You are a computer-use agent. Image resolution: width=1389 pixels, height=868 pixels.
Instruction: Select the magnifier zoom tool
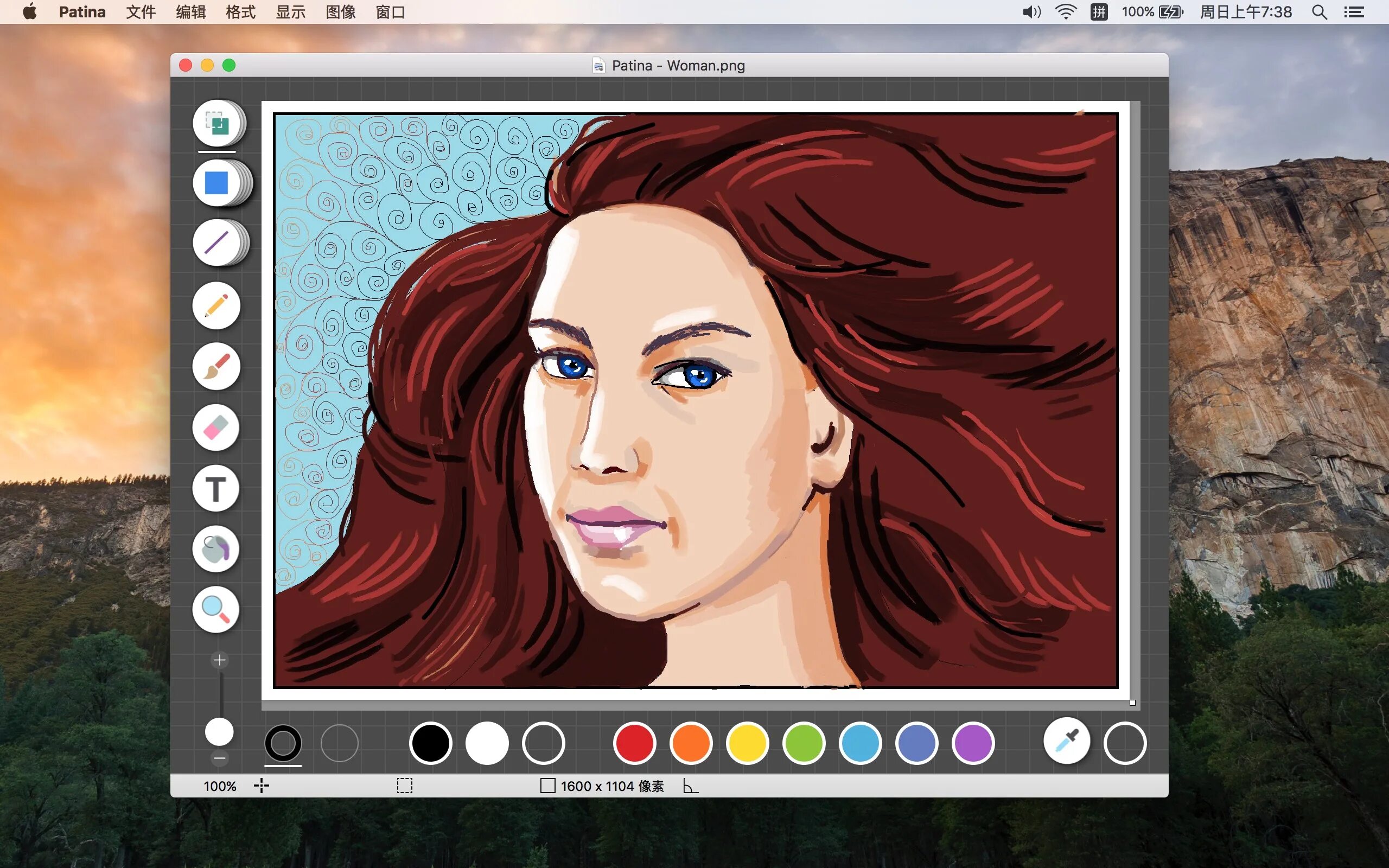[x=216, y=610]
